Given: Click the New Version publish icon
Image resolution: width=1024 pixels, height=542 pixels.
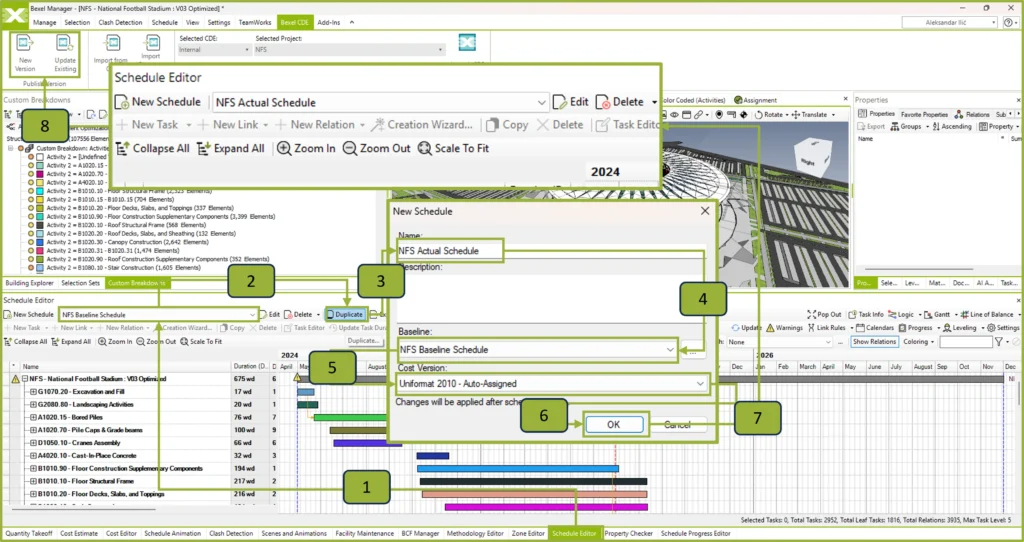Looking at the screenshot, I should pyautogui.click(x=25, y=44).
